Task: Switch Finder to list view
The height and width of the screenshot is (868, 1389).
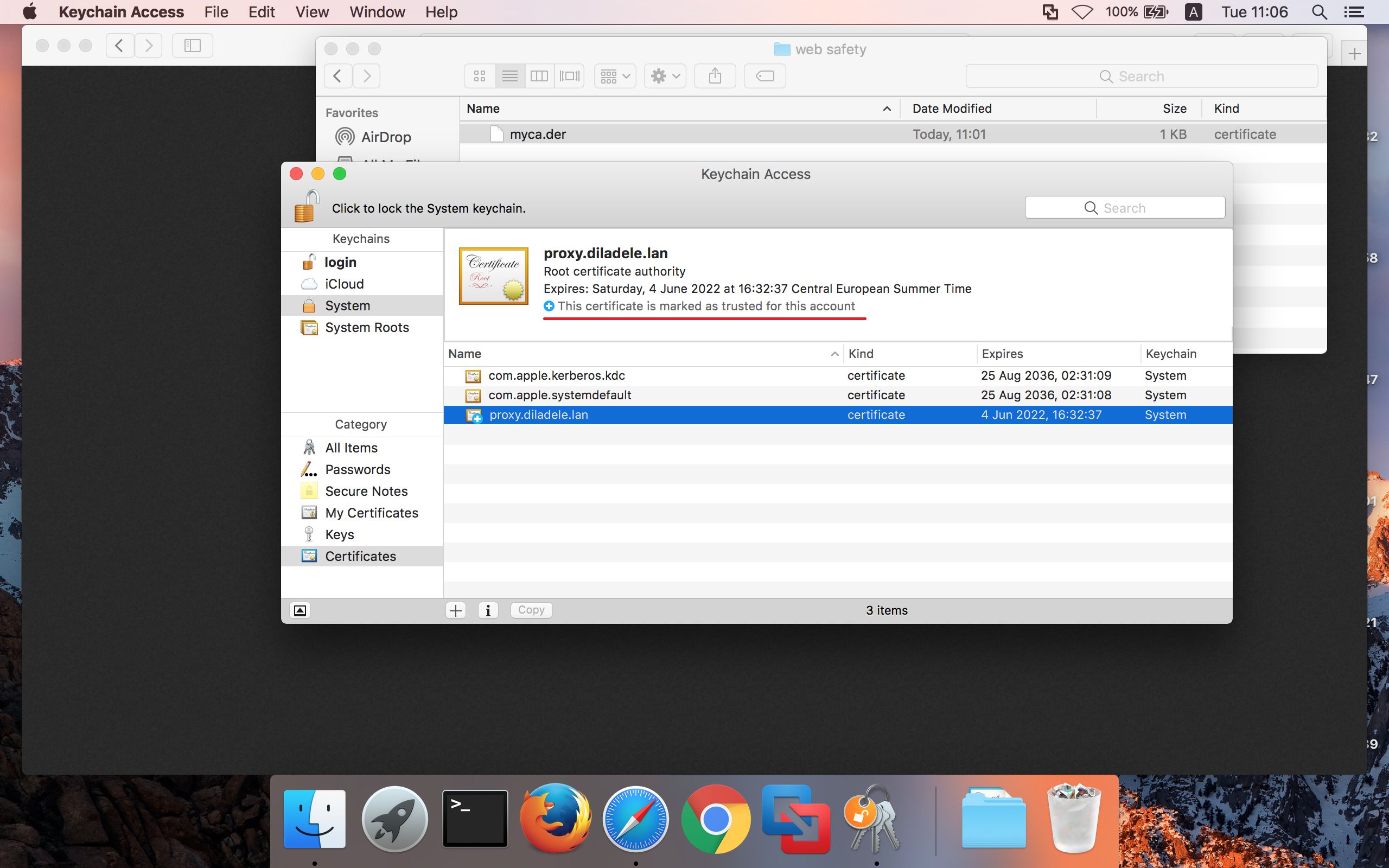Action: [x=509, y=76]
